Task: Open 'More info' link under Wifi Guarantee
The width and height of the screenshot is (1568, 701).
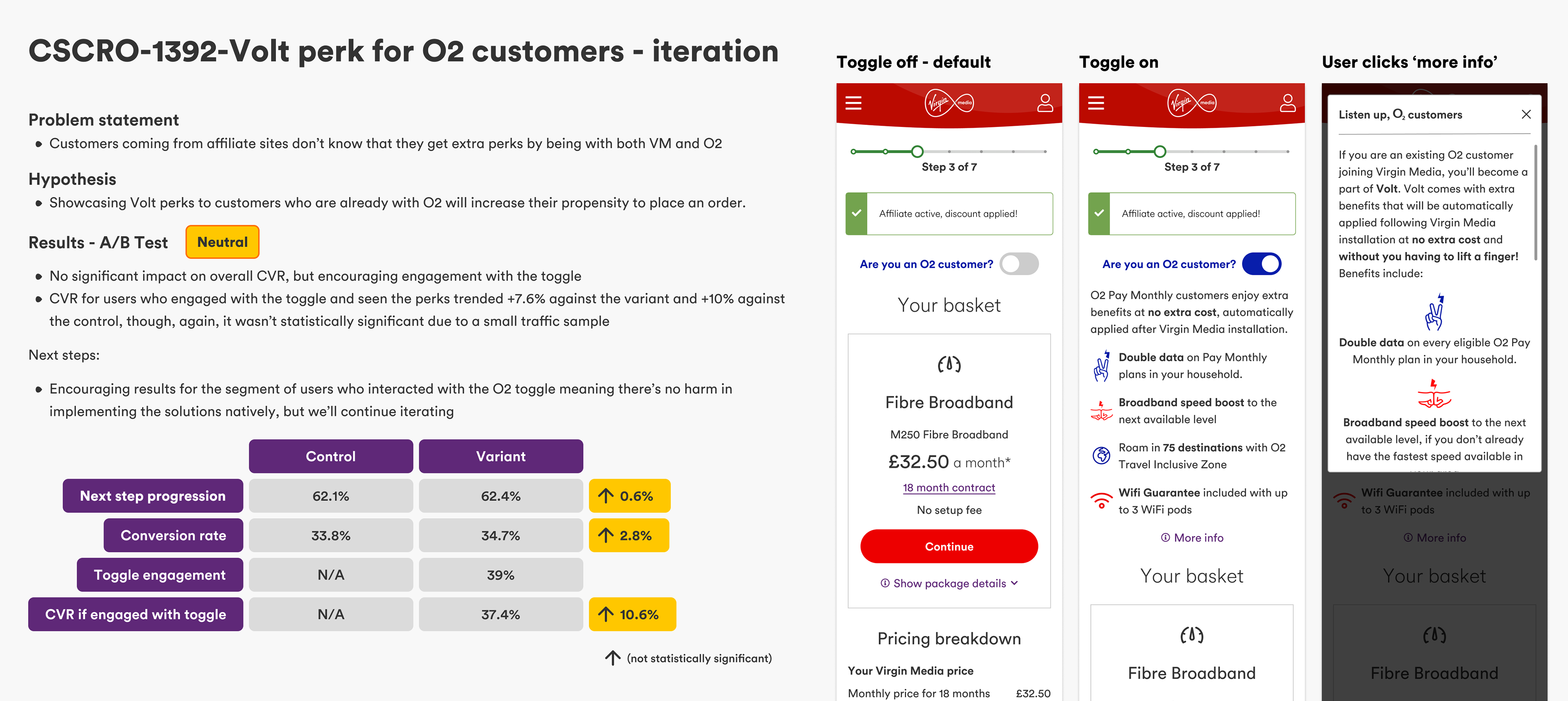Action: 1192,538
